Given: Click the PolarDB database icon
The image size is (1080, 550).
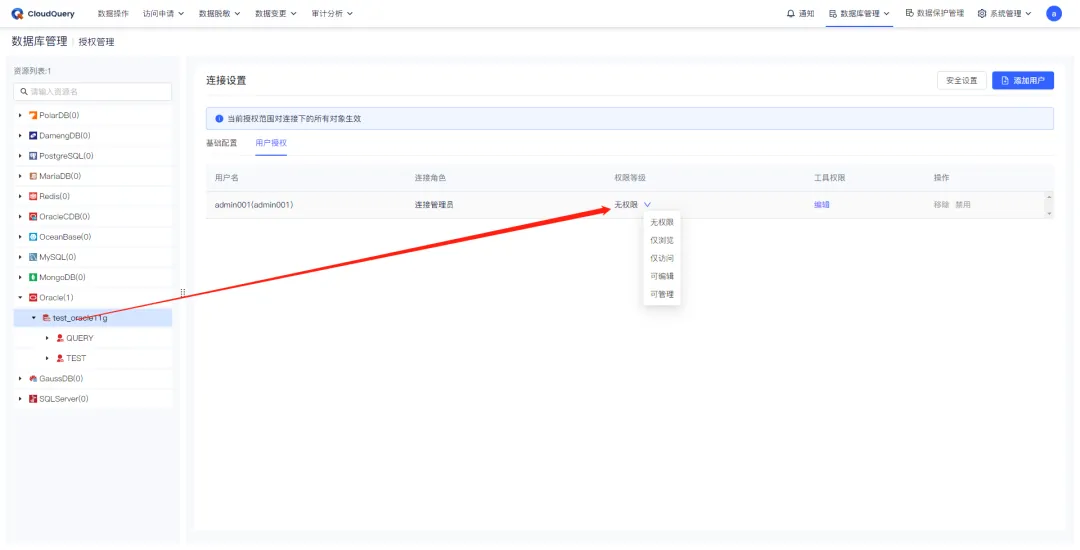Looking at the screenshot, I should click(x=33, y=115).
